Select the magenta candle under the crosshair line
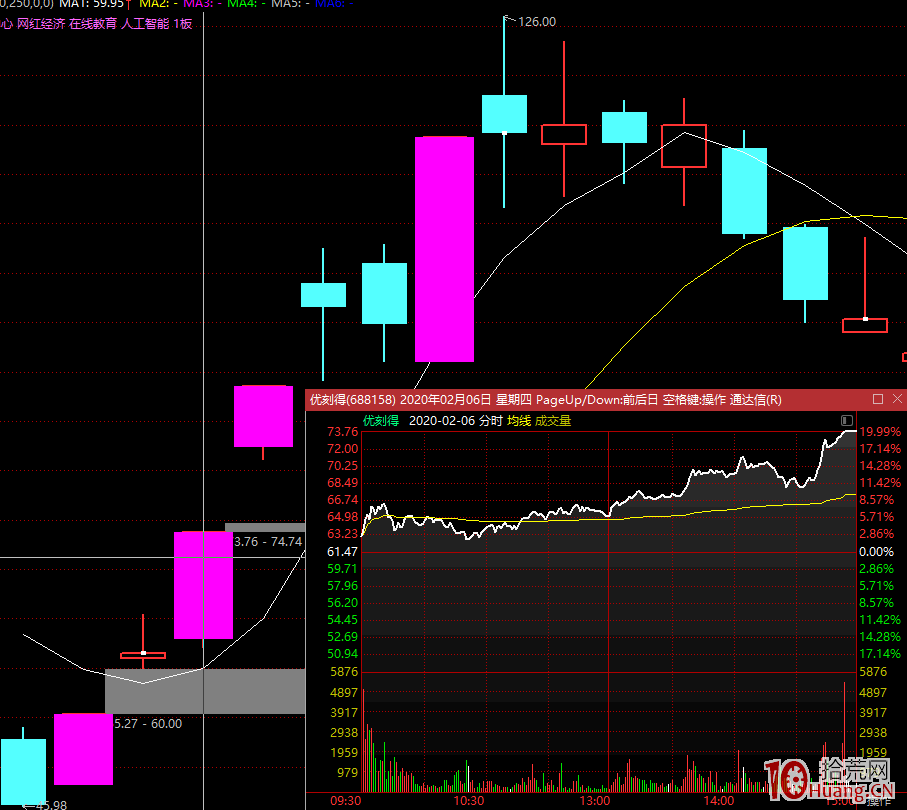This screenshot has width=907, height=810. click(x=204, y=585)
